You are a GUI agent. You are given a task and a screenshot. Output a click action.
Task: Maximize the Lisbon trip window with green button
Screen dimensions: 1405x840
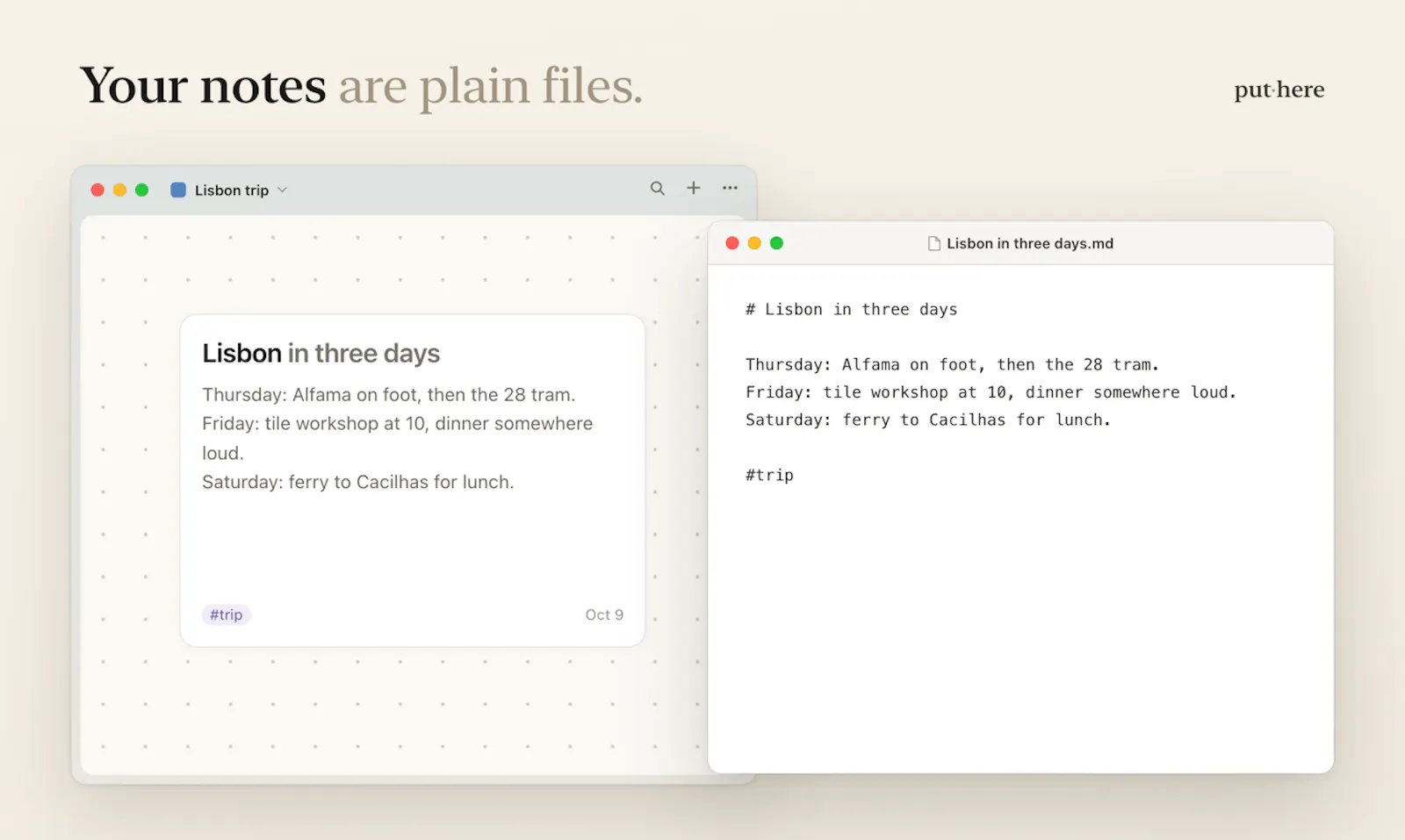[x=141, y=190]
